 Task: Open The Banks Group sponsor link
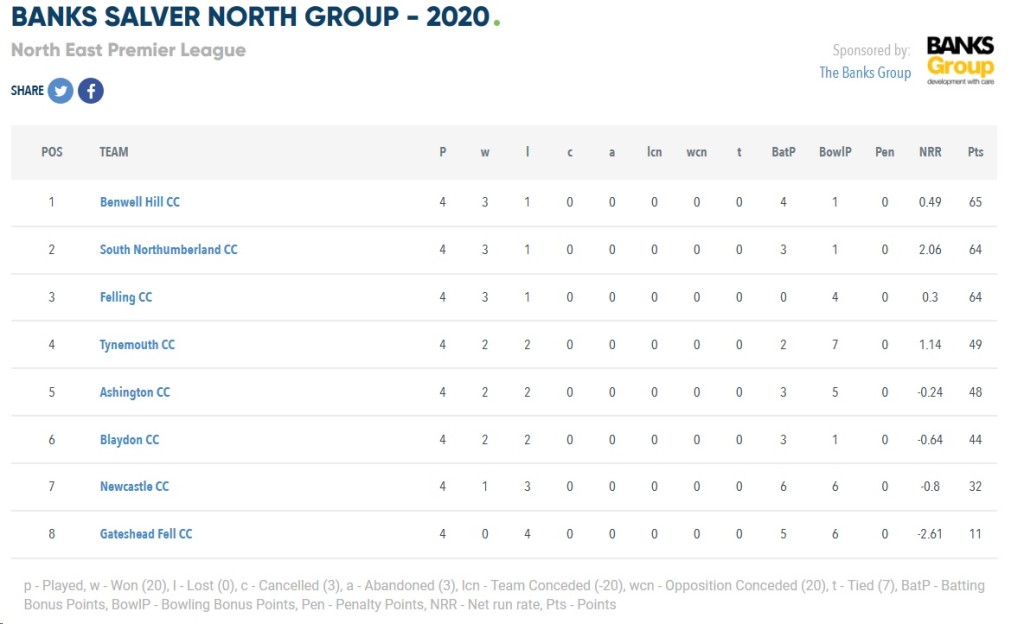pyautogui.click(x=865, y=72)
